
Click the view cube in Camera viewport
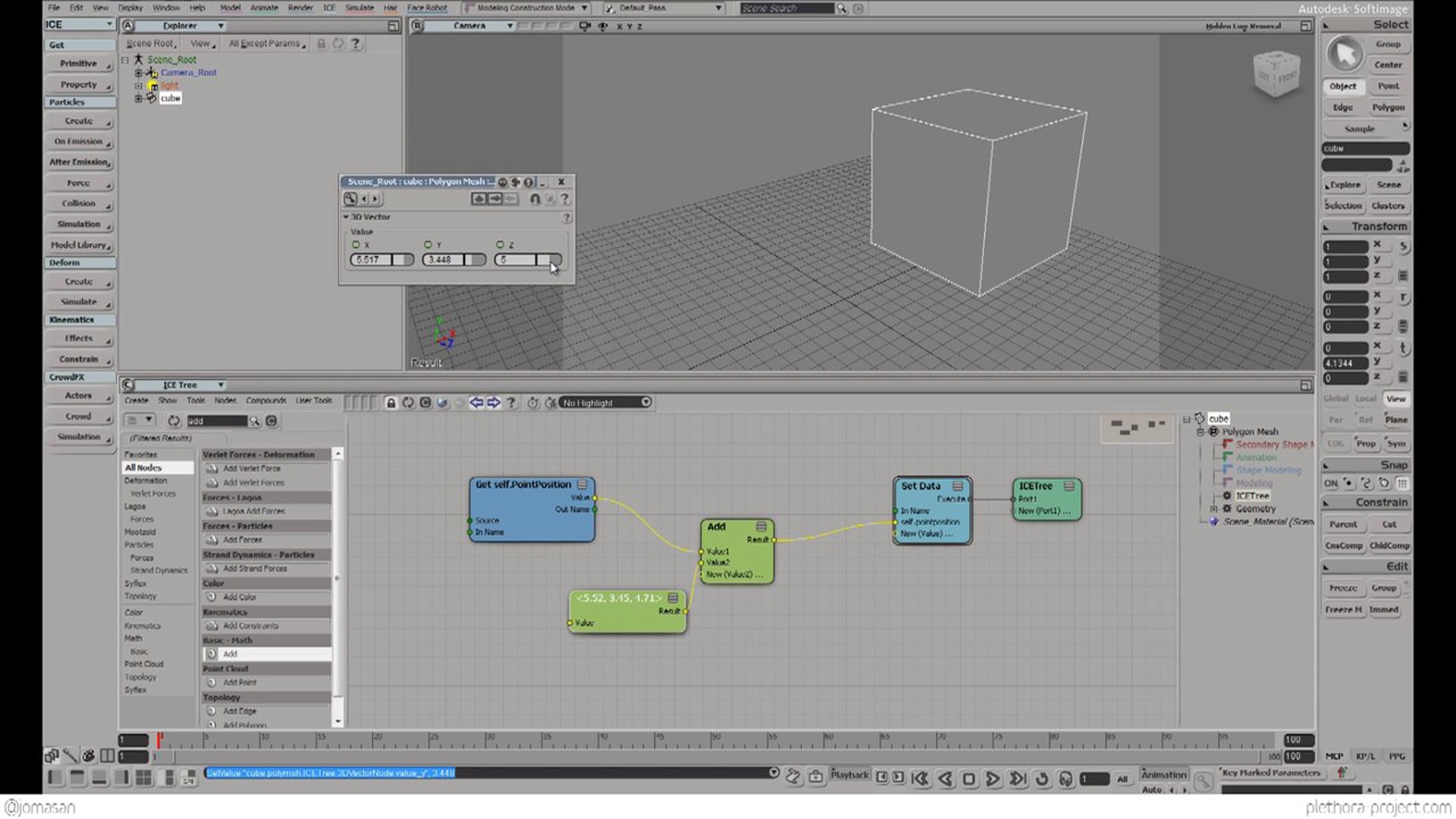pos(1276,74)
